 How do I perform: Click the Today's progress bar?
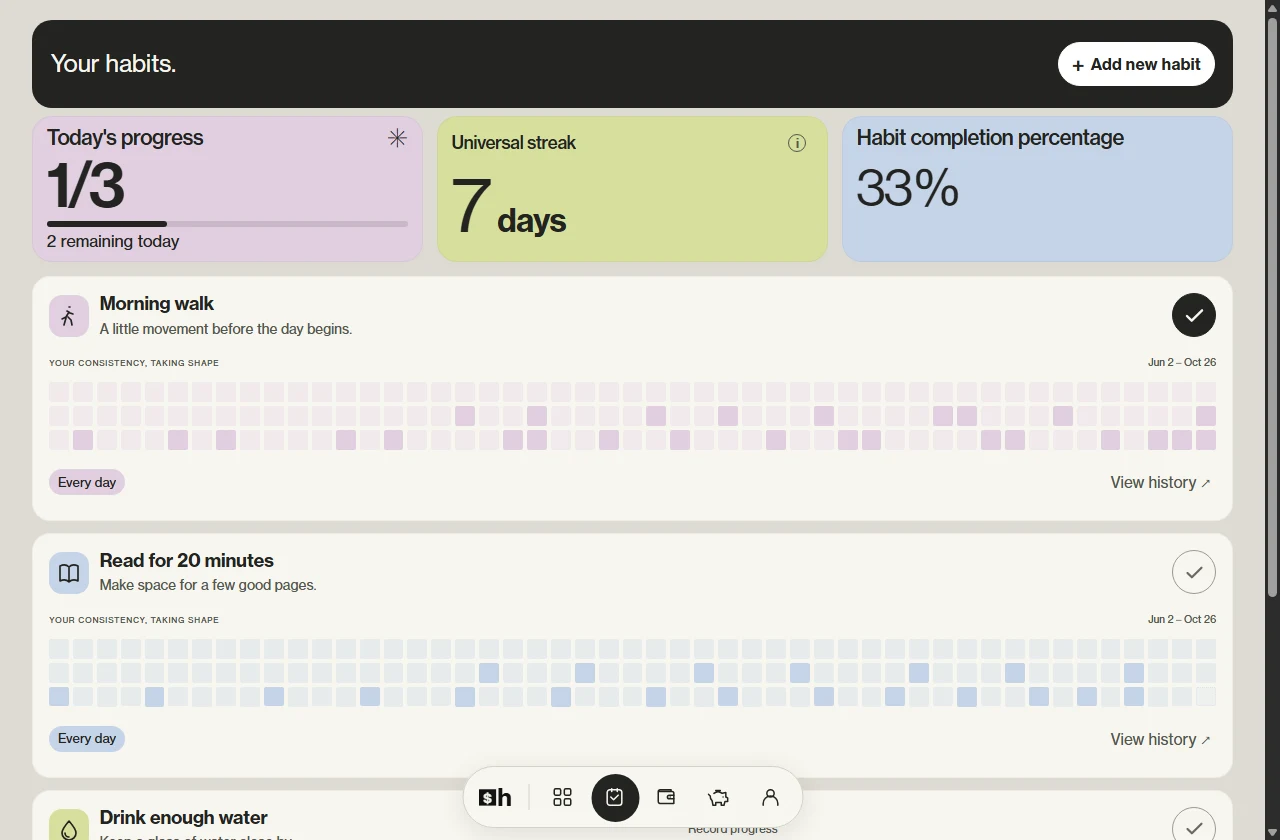227,224
